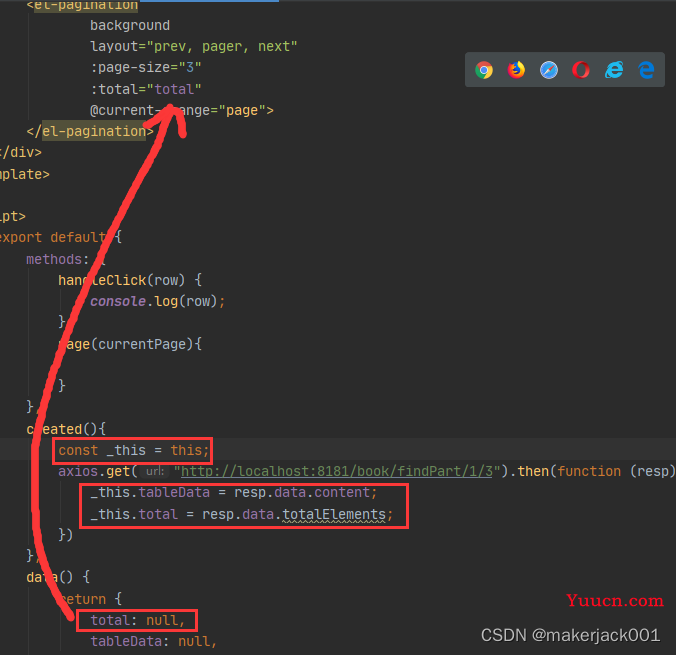Click the url: parameter hint label

click(155, 471)
